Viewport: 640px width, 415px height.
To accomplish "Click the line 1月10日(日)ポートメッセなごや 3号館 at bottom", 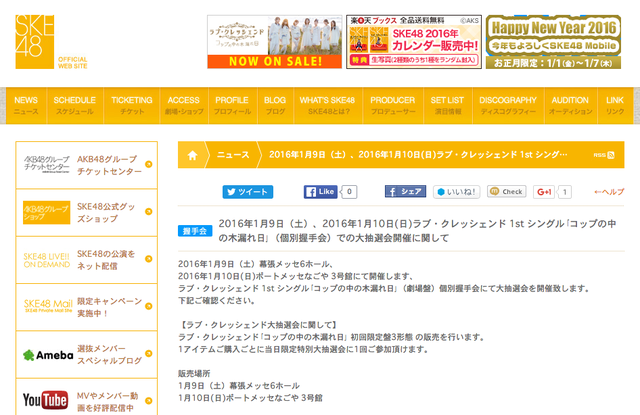I will coord(250,398).
